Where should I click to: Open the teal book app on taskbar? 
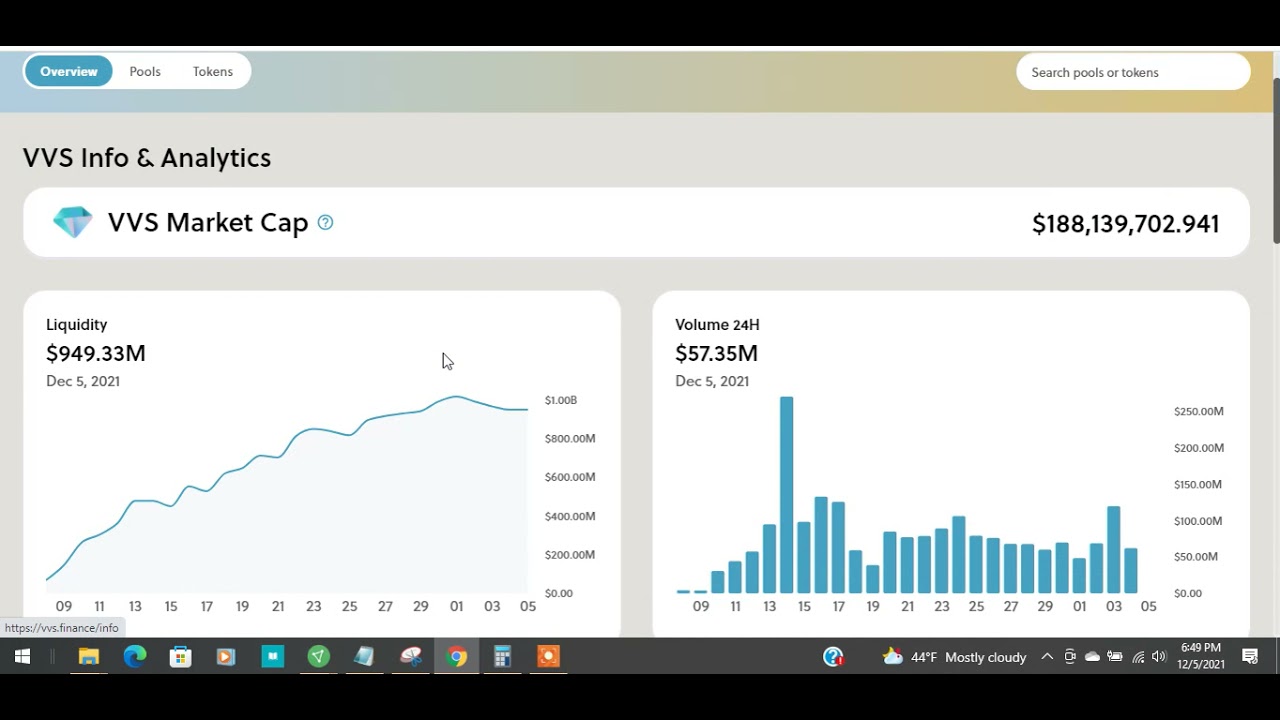tap(272, 657)
